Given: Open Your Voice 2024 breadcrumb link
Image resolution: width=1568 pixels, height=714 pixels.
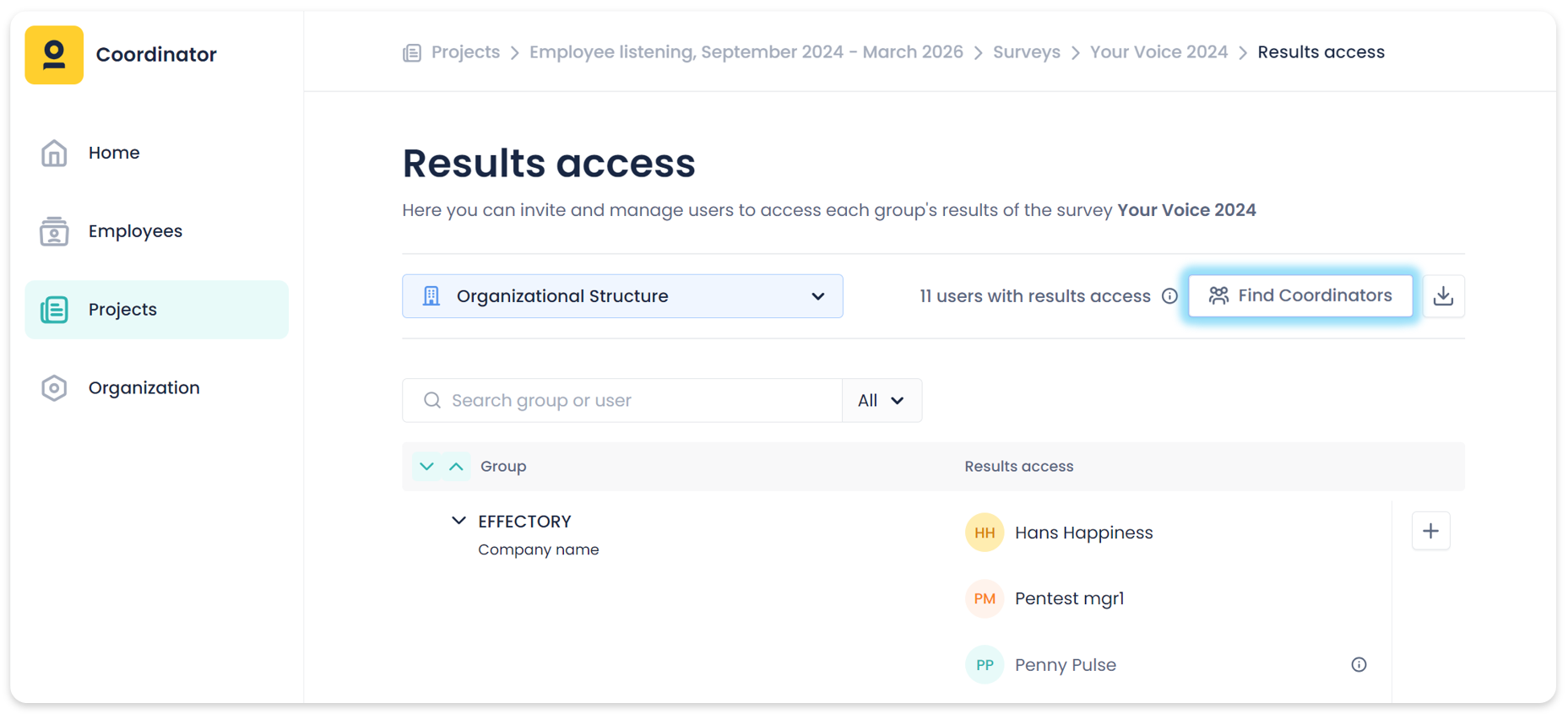Looking at the screenshot, I should [1158, 52].
